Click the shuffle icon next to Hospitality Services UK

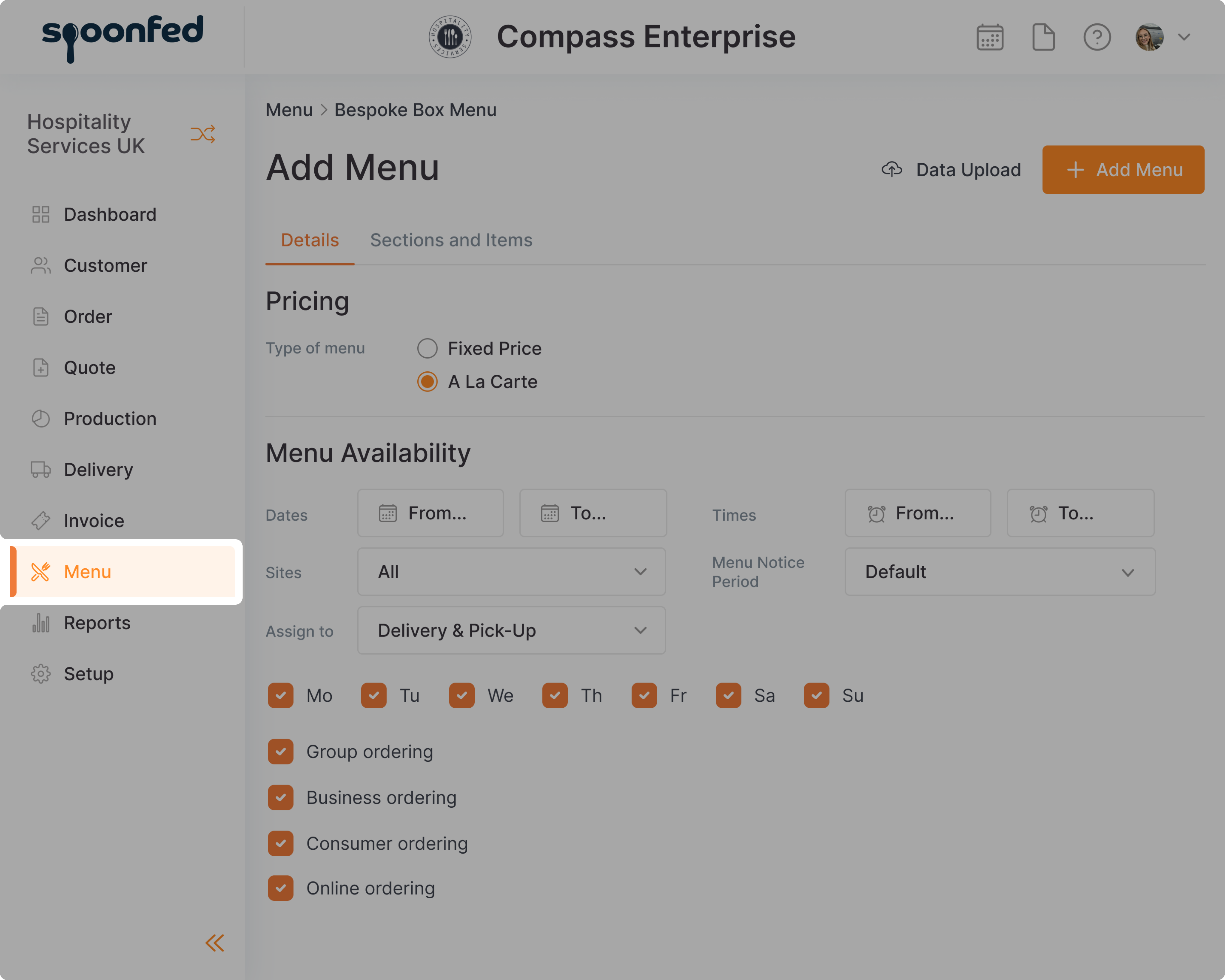pos(203,134)
